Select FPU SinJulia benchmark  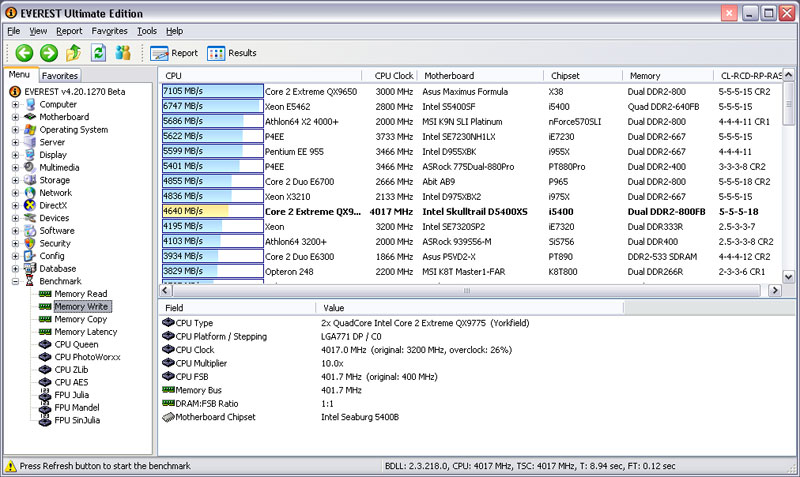click(x=77, y=420)
